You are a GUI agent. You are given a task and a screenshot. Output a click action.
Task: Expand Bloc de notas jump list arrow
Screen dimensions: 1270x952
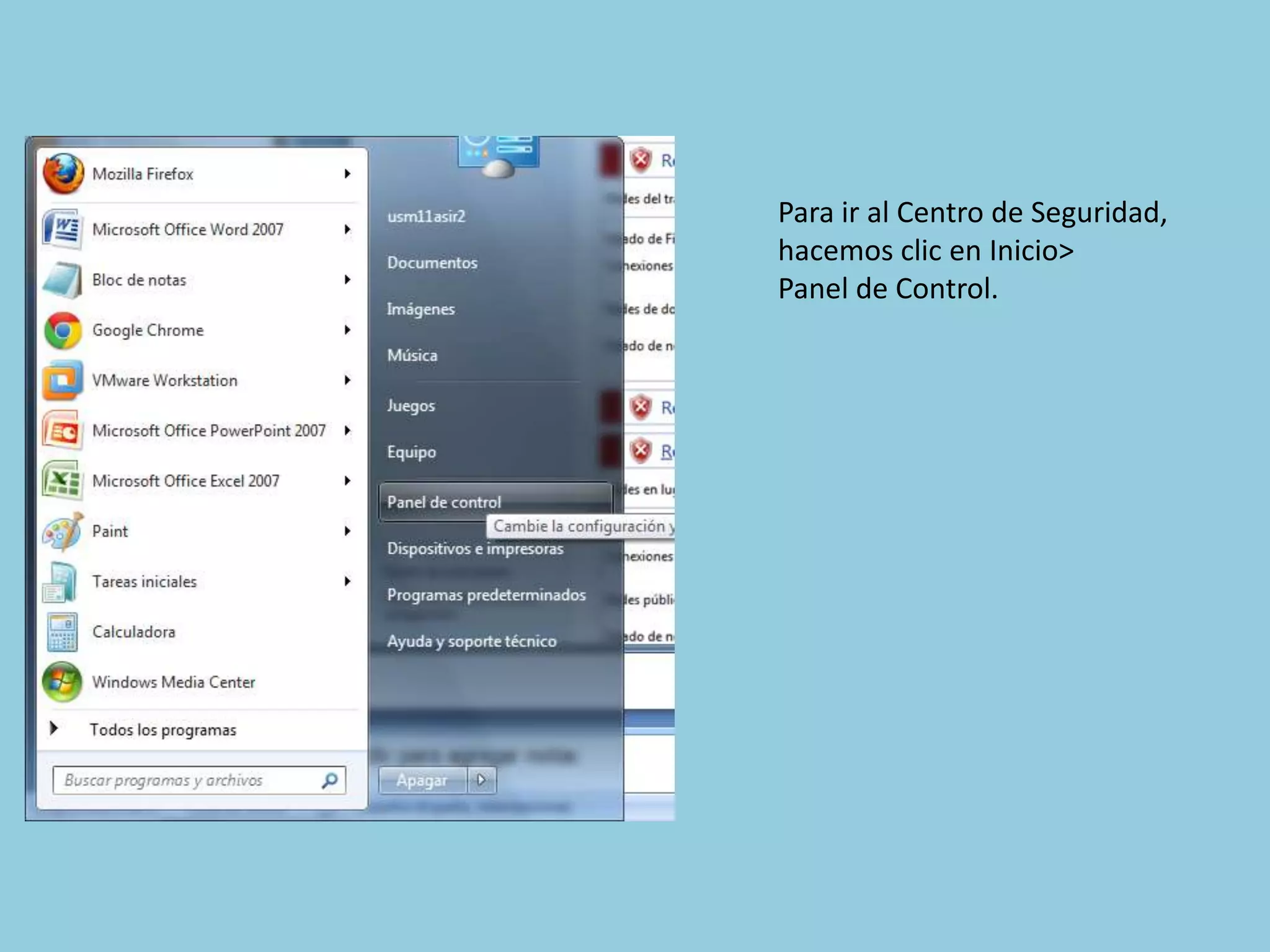[x=348, y=280]
